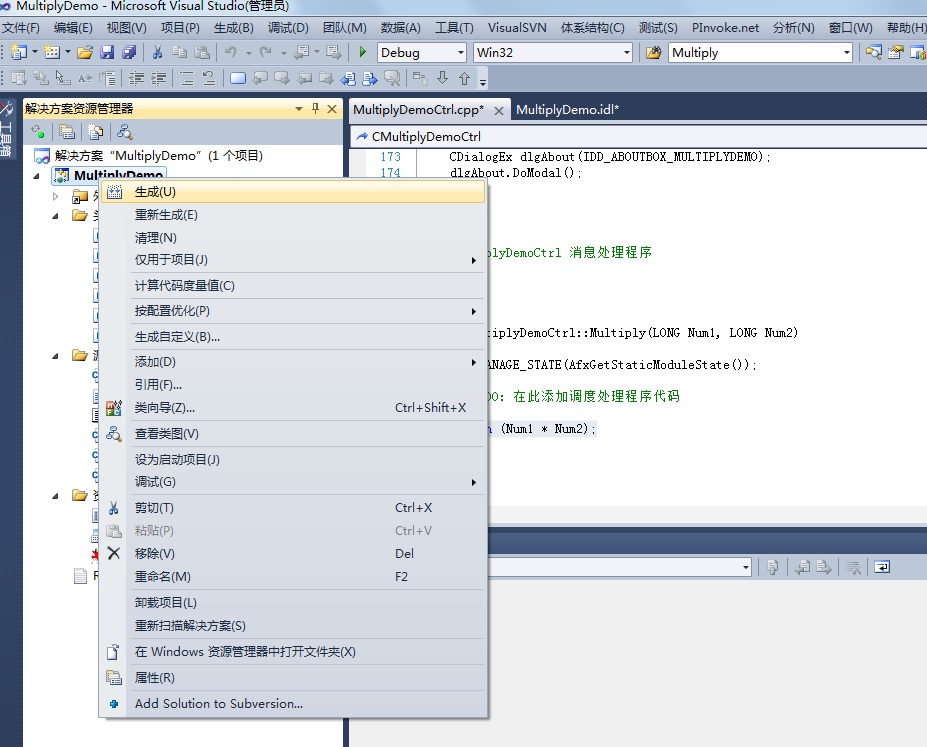This screenshot has height=747, width=927.
Task: Click the Toggle Bookmark icon
Action: tap(238, 78)
